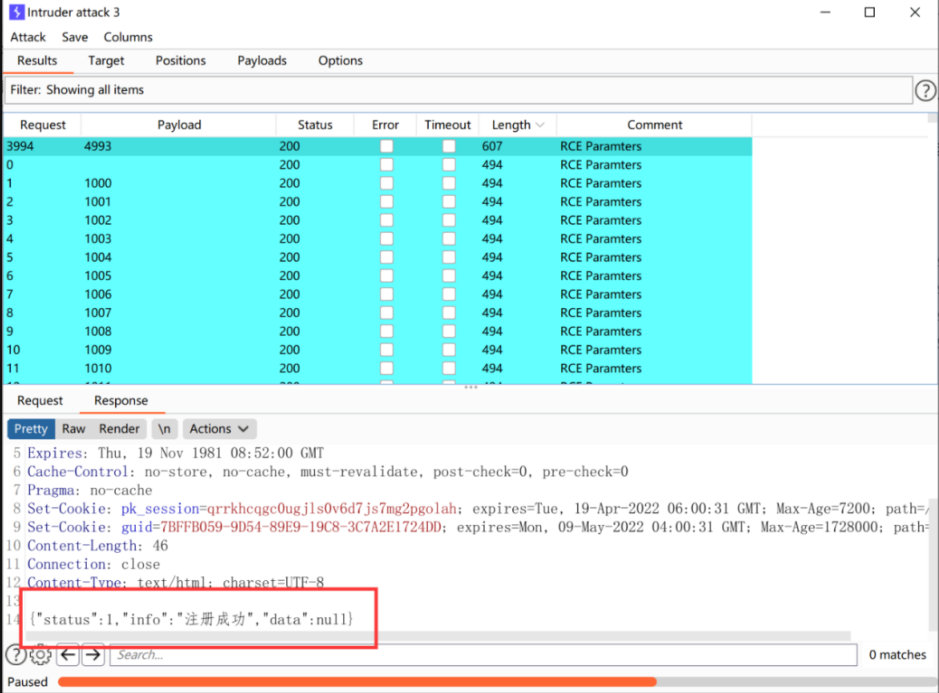Viewport: 939px width, 693px height.
Task: Click the orange attack progress bar
Action: point(357,682)
